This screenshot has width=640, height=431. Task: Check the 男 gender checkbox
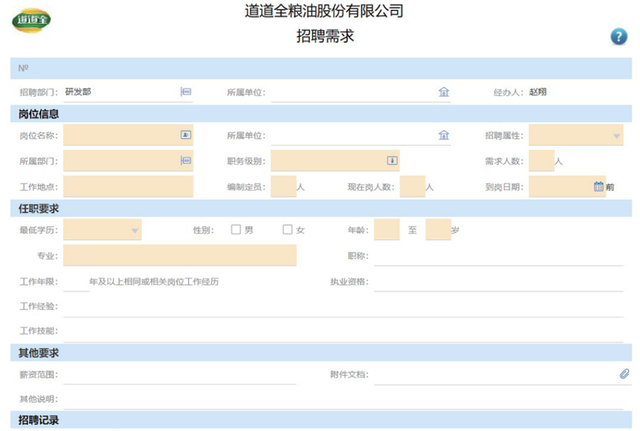[236, 229]
